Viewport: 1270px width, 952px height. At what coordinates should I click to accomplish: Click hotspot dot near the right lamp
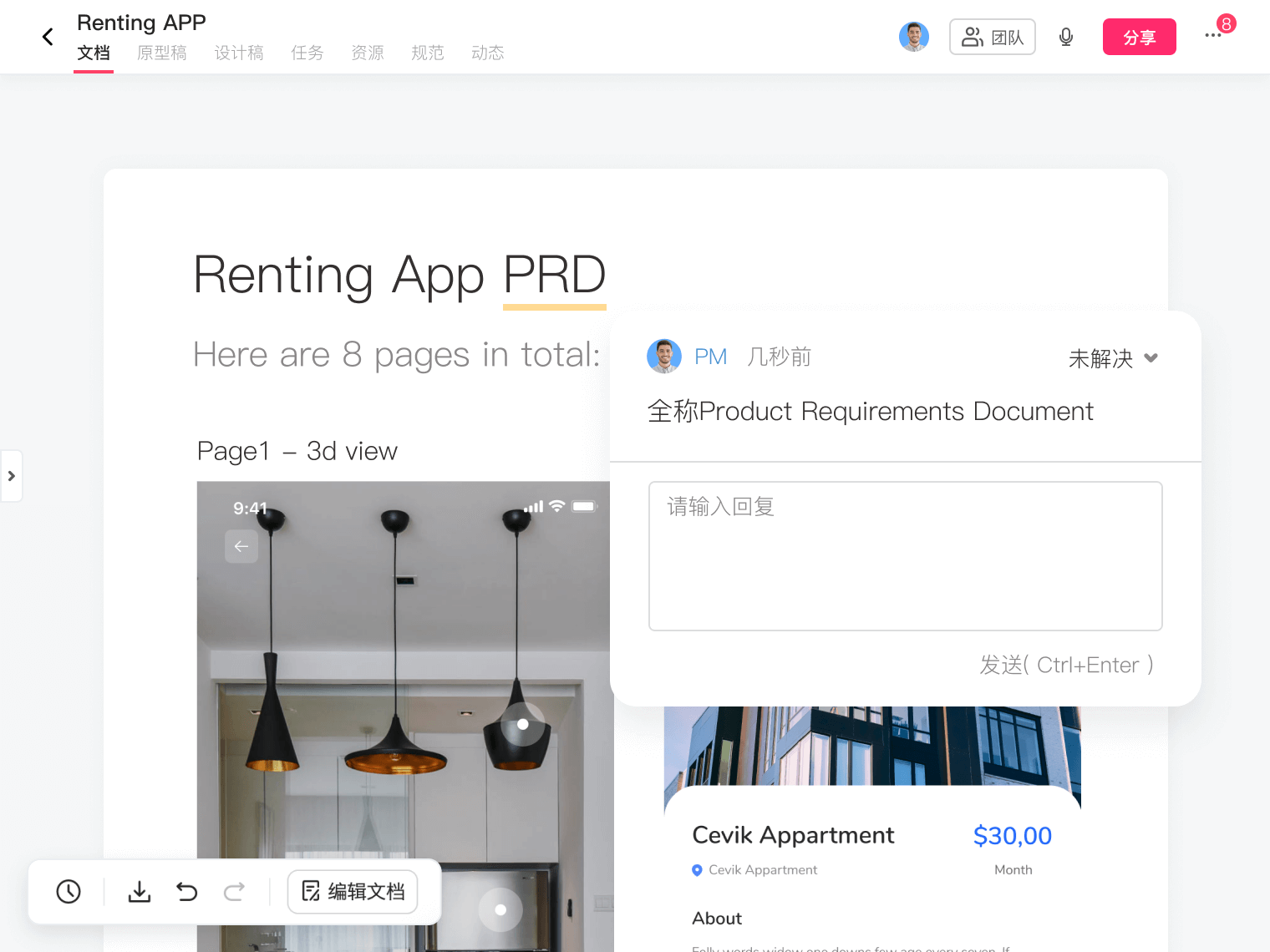pyautogui.click(x=523, y=724)
